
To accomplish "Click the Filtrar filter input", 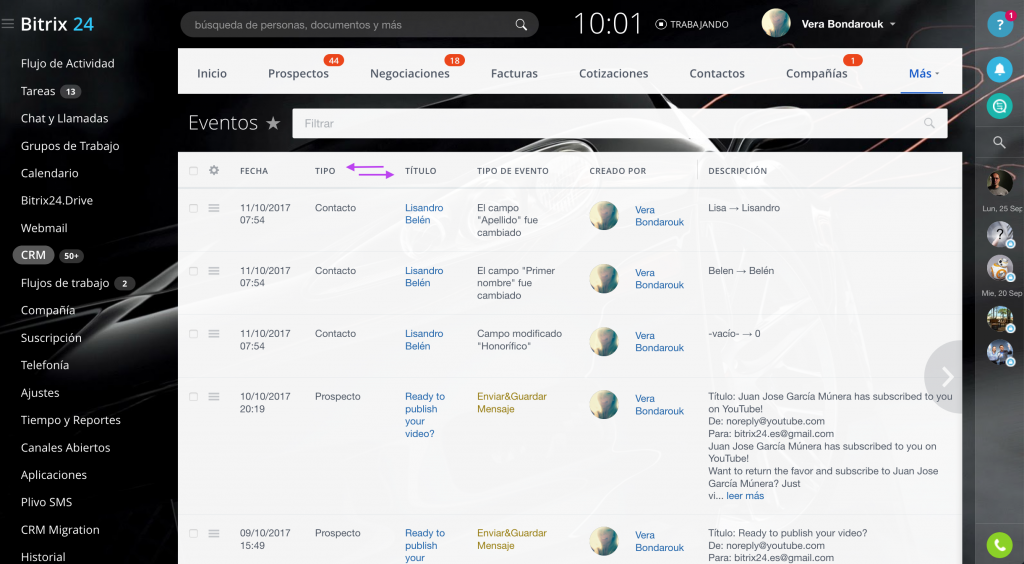I will [x=620, y=123].
